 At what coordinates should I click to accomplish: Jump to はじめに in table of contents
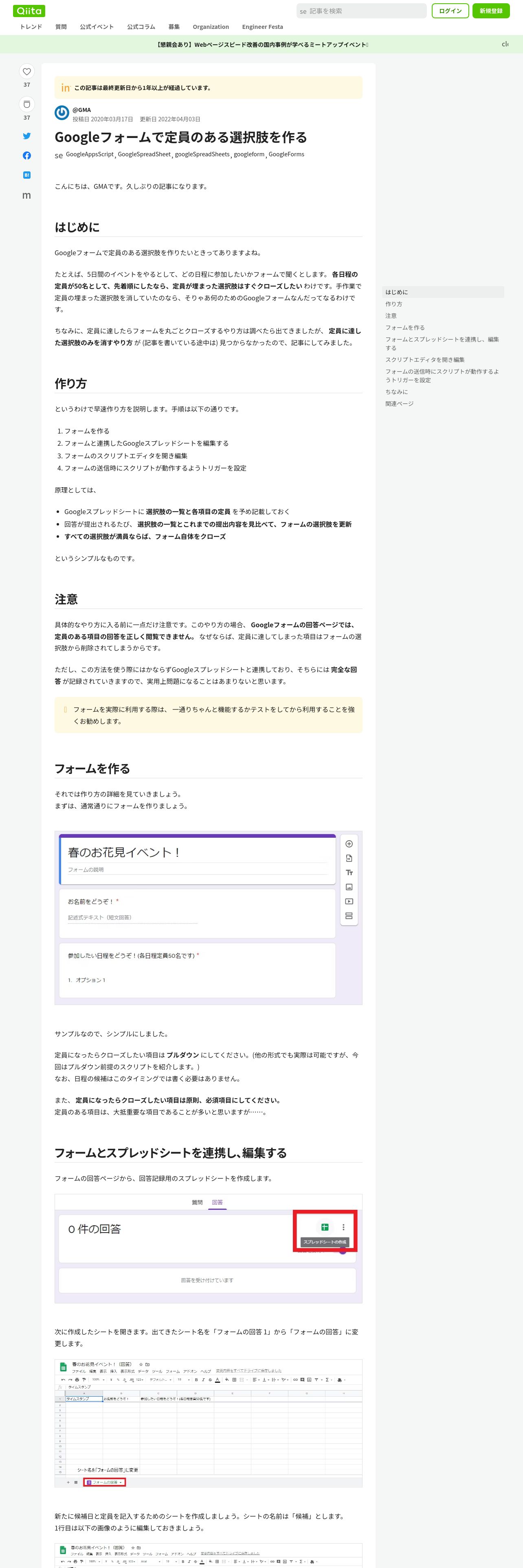pyautogui.click(x=443, y=292)
